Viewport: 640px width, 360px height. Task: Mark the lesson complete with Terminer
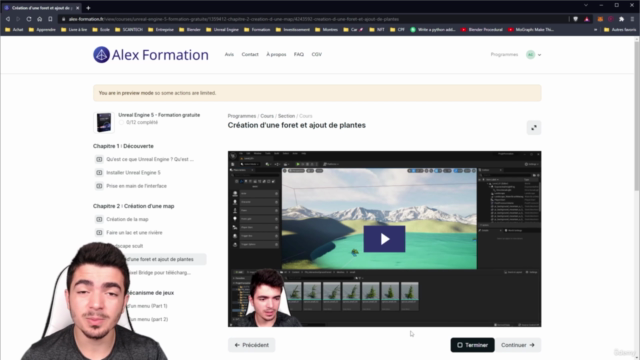[x=472, y=345]
